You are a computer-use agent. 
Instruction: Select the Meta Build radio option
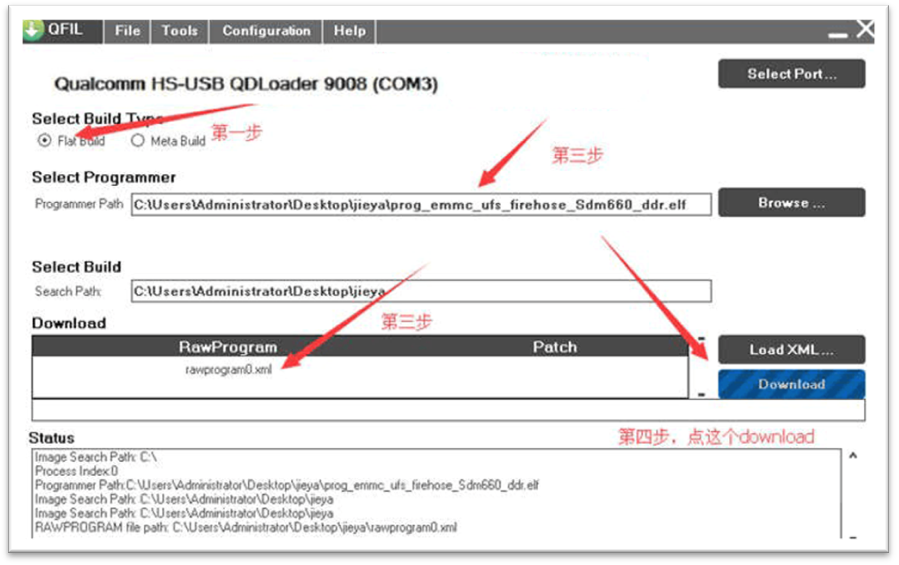pyautogui.click(x=138, y=141)
